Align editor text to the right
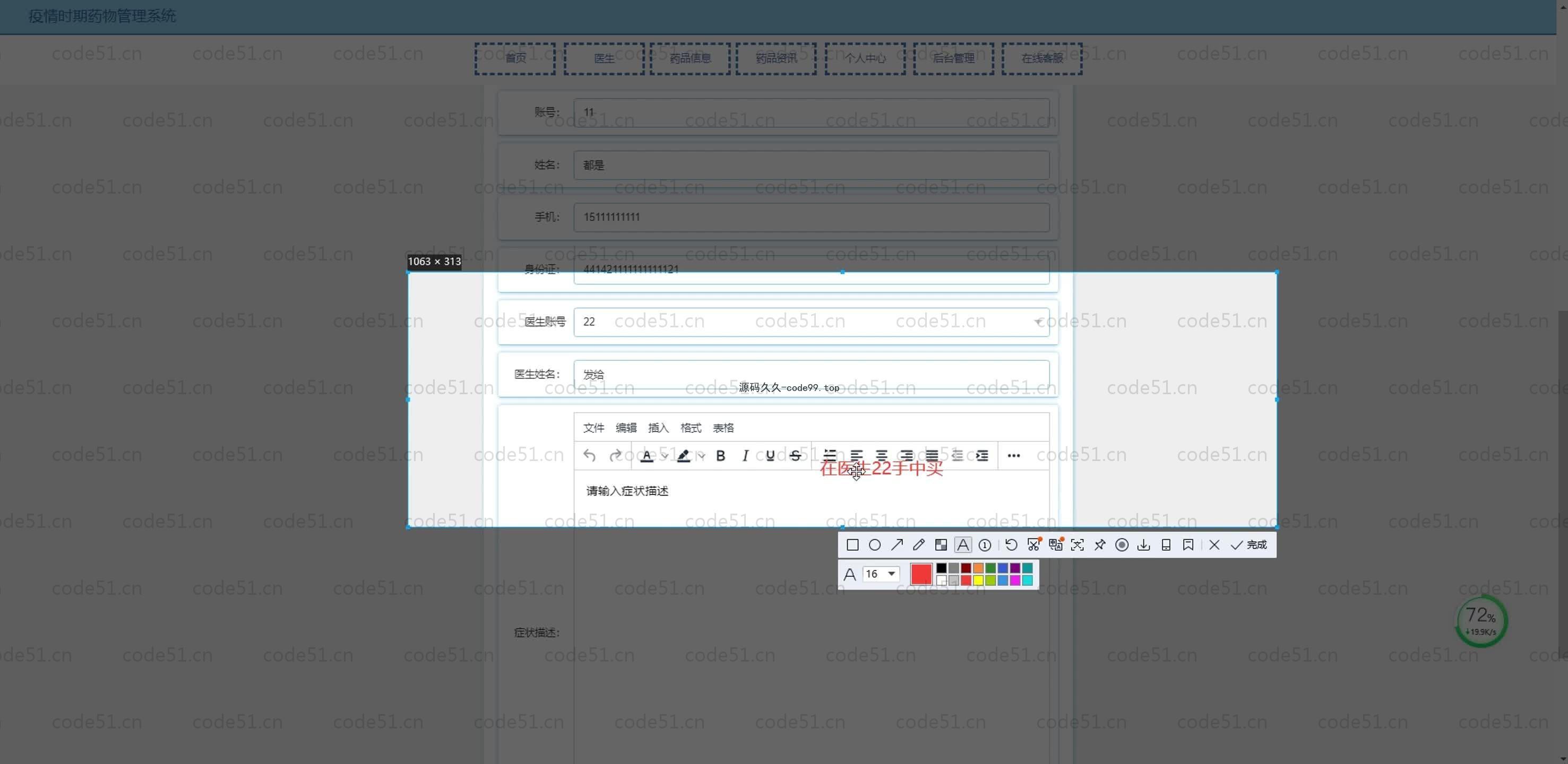 pos(906,456)
